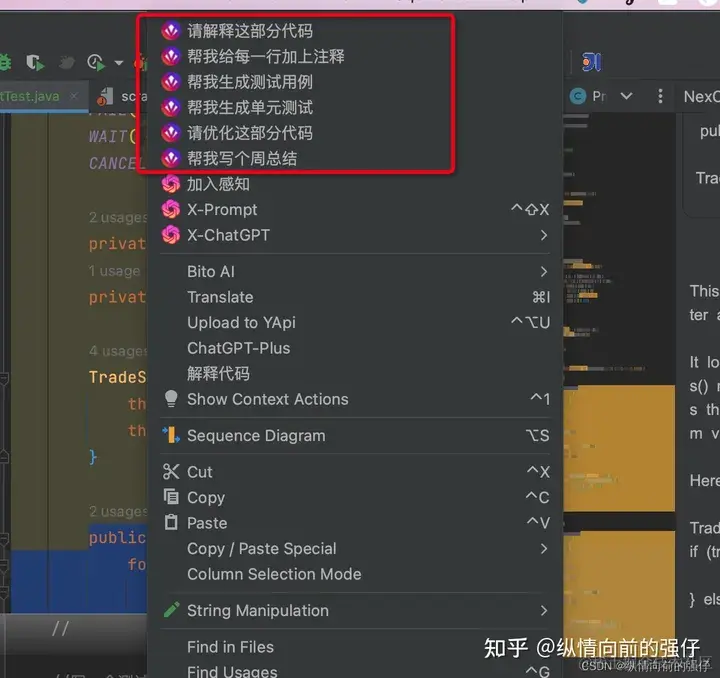Click the 2 usages hint above first privat
The image size is (720, 678).
[118, 217]
